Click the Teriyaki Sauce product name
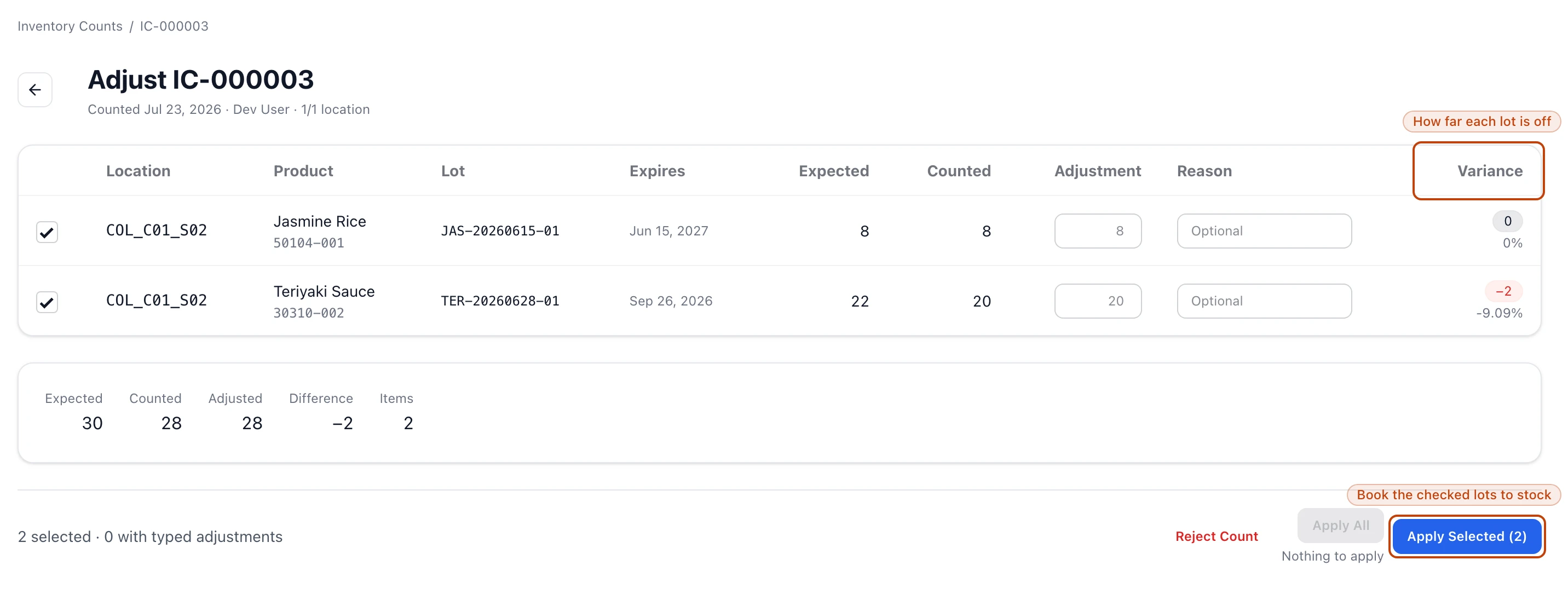The image size is (1568, 600). click(x=324, y=291)
